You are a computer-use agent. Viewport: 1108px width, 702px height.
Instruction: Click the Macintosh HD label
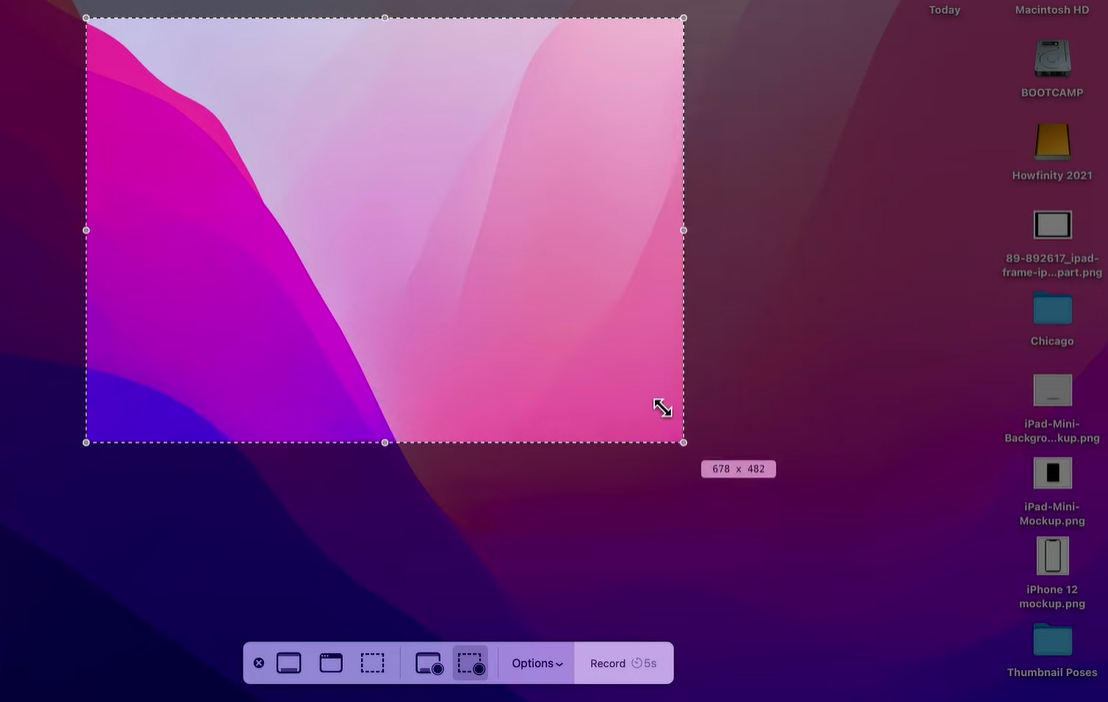1052,10
